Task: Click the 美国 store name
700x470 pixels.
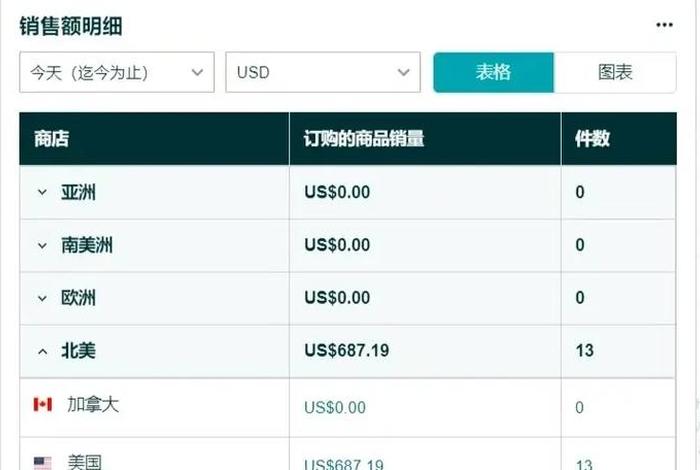Action: 84,462
